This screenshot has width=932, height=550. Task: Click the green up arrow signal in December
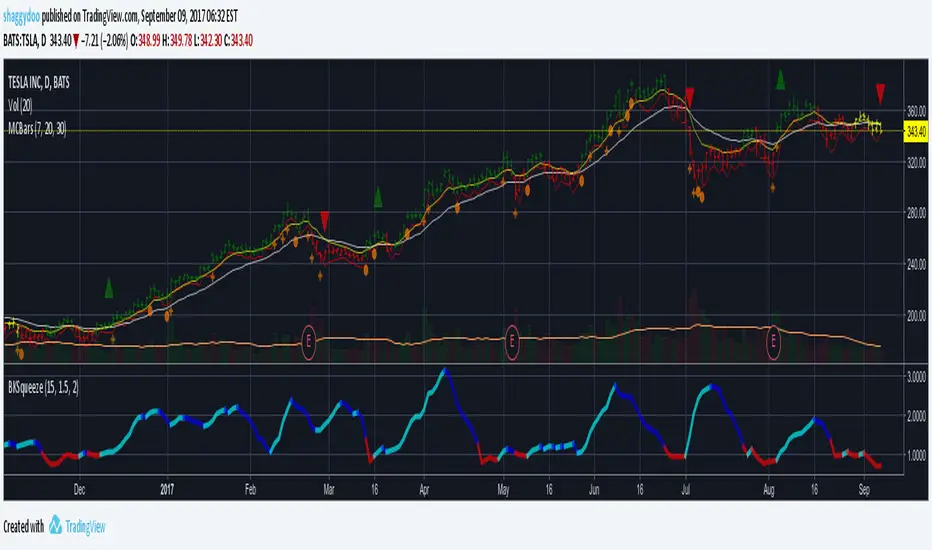click(109, 288)
